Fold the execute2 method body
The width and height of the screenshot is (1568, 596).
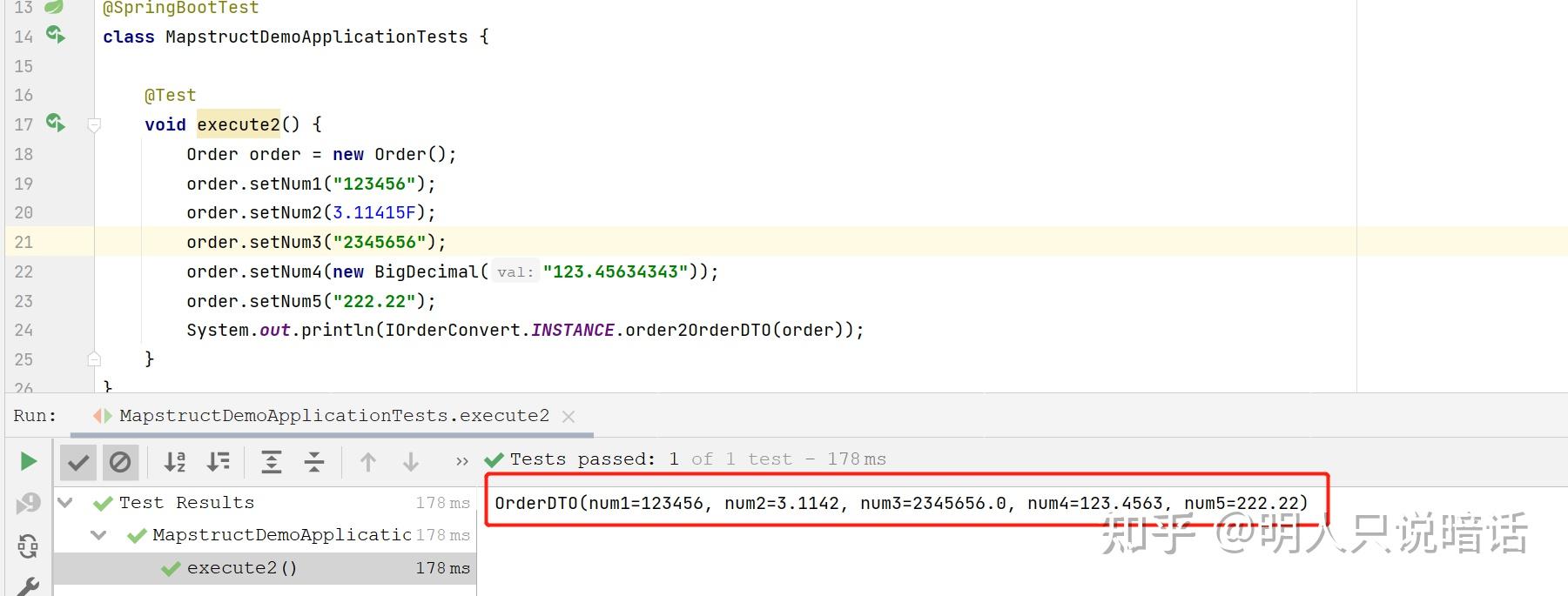tap(95, 124)
